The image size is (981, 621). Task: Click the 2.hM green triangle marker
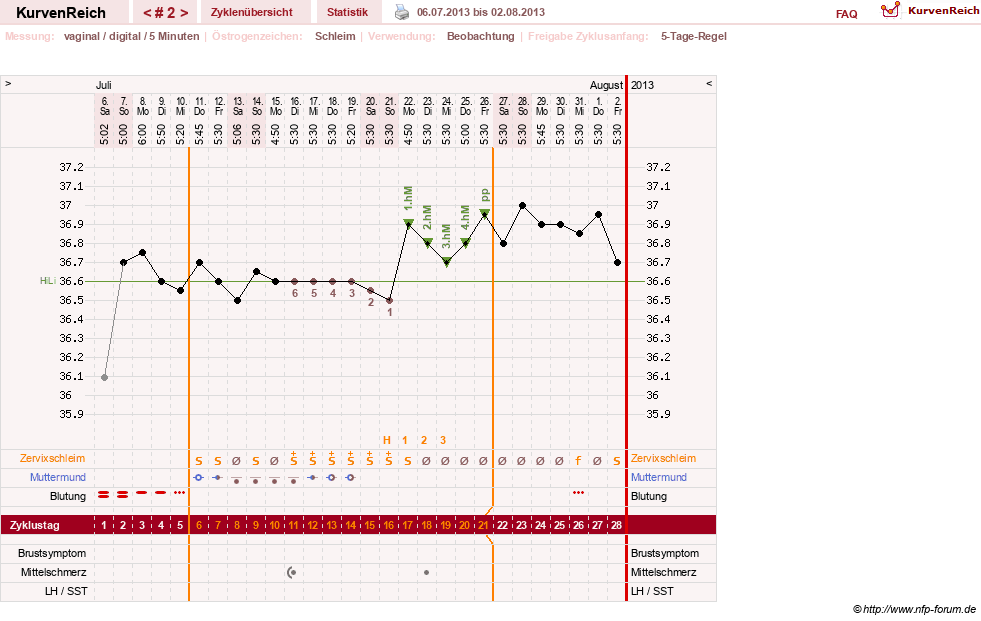point(428,243)
